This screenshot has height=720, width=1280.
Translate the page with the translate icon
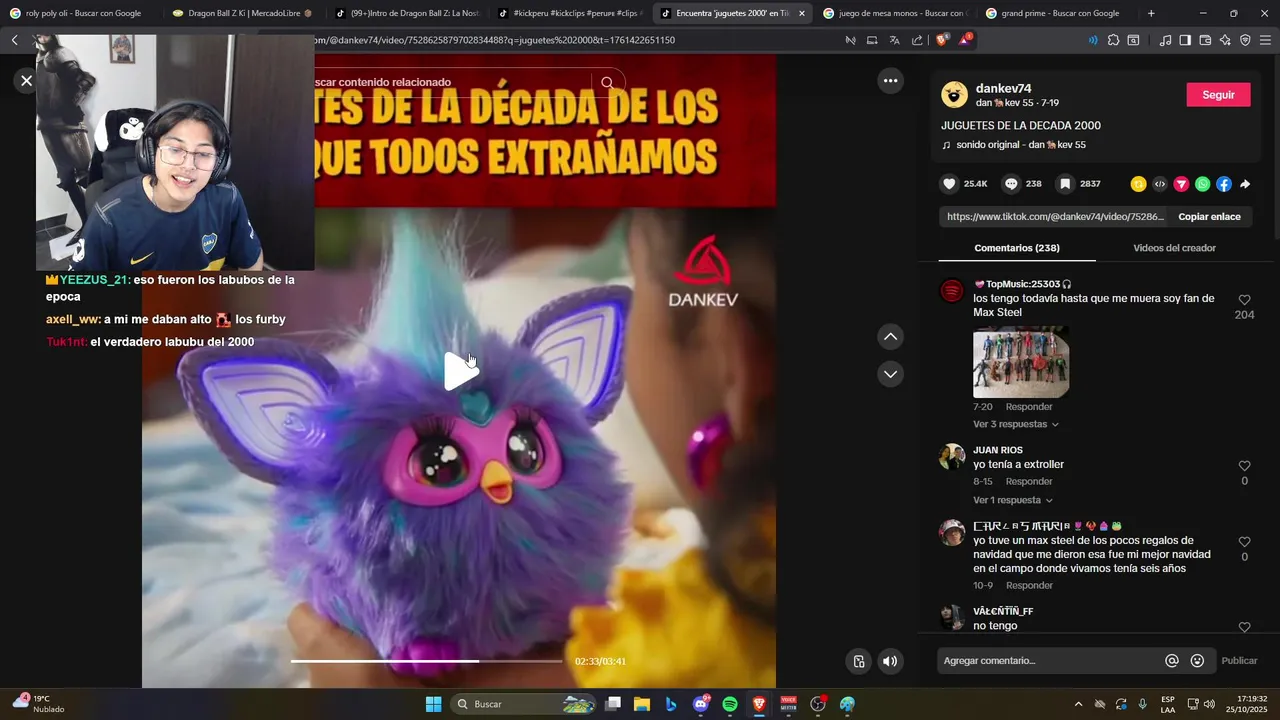(894, 40)
